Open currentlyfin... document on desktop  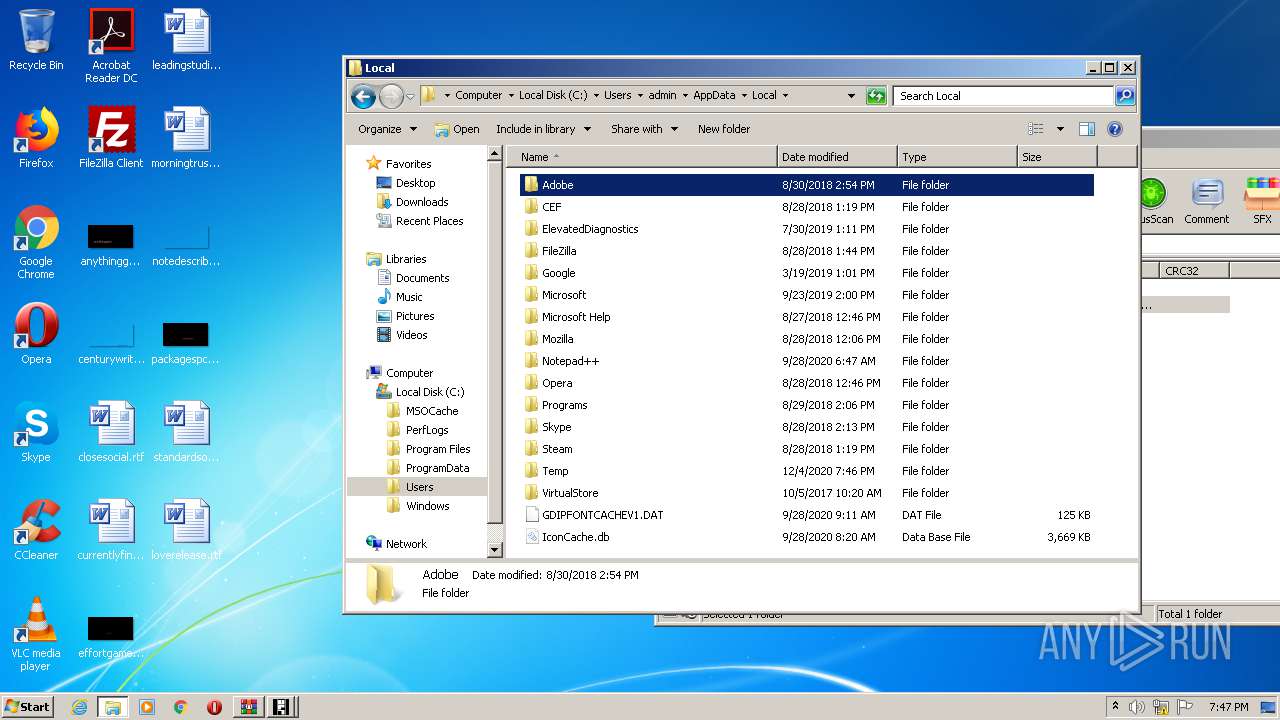pyautogui.click(x=111, y=529)
